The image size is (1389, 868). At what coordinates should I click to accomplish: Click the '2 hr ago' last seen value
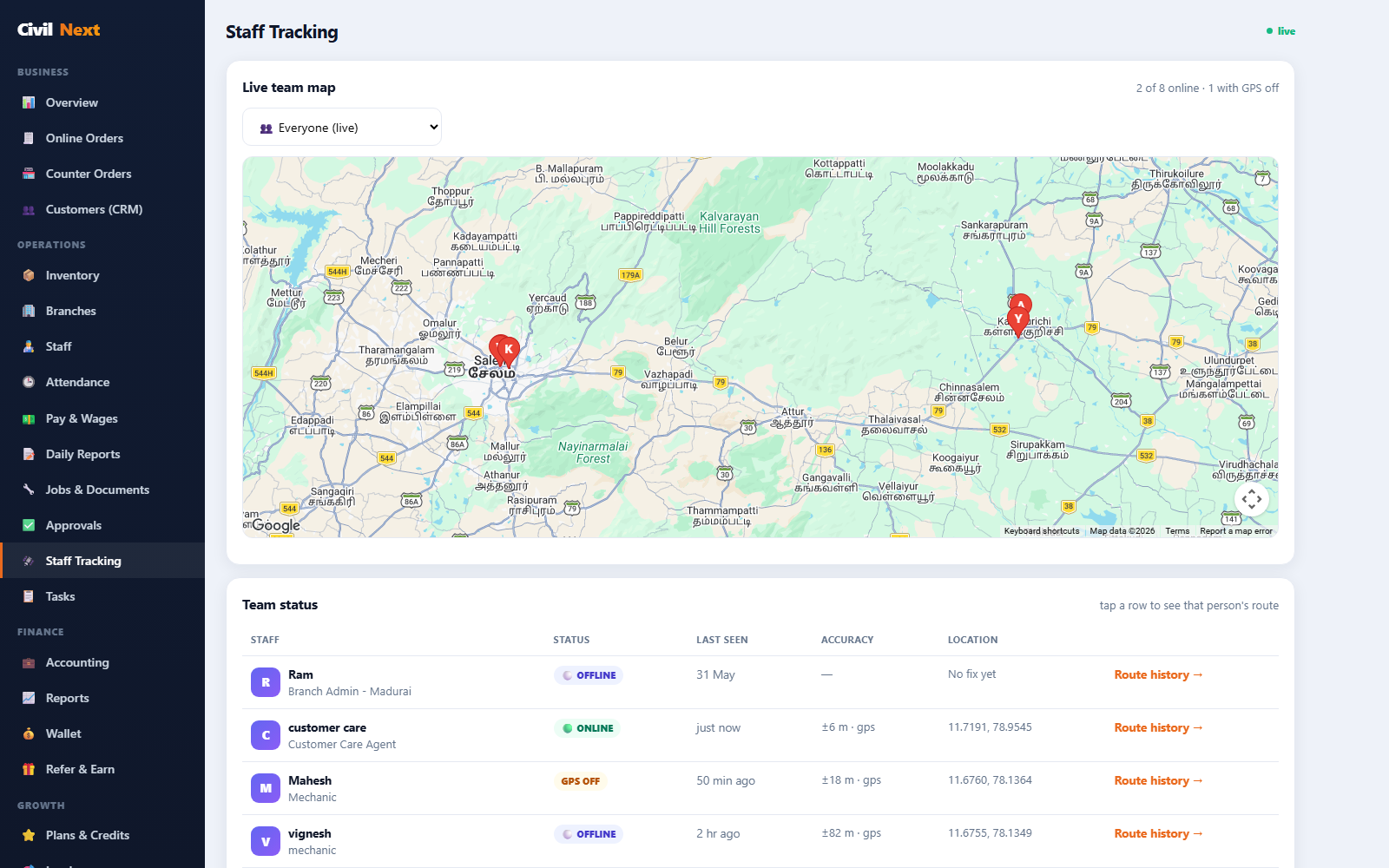point(718,833)
